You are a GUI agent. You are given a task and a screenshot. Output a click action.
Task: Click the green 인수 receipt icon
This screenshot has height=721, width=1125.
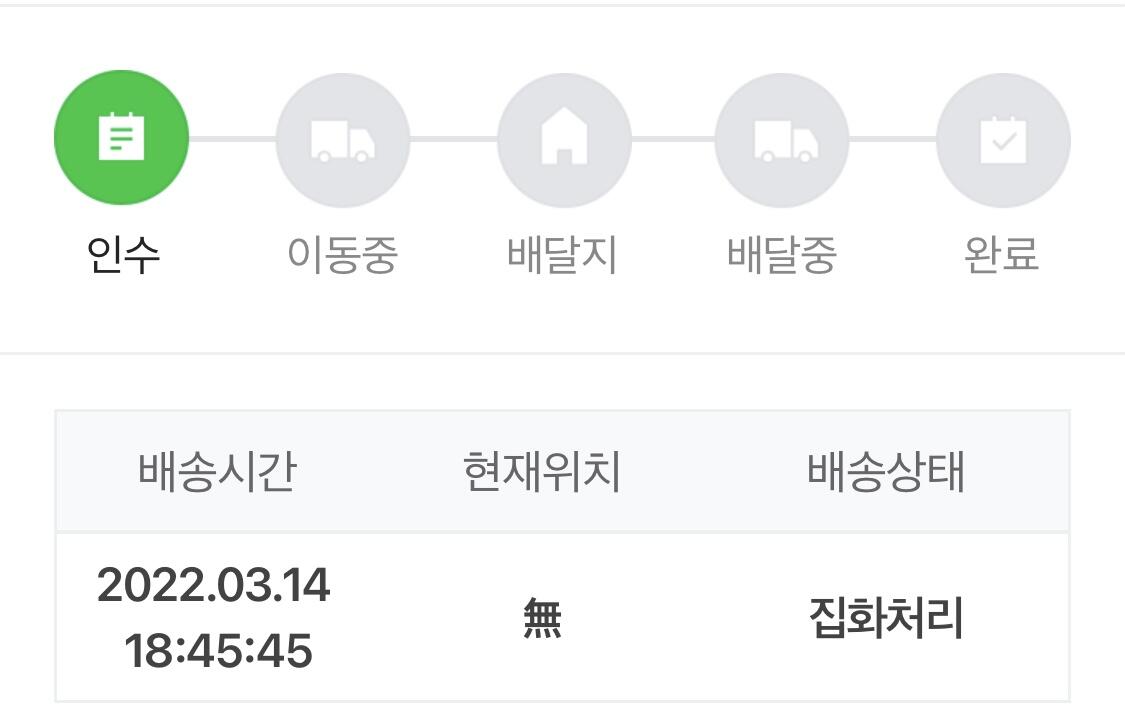click(x=121, y=138)
